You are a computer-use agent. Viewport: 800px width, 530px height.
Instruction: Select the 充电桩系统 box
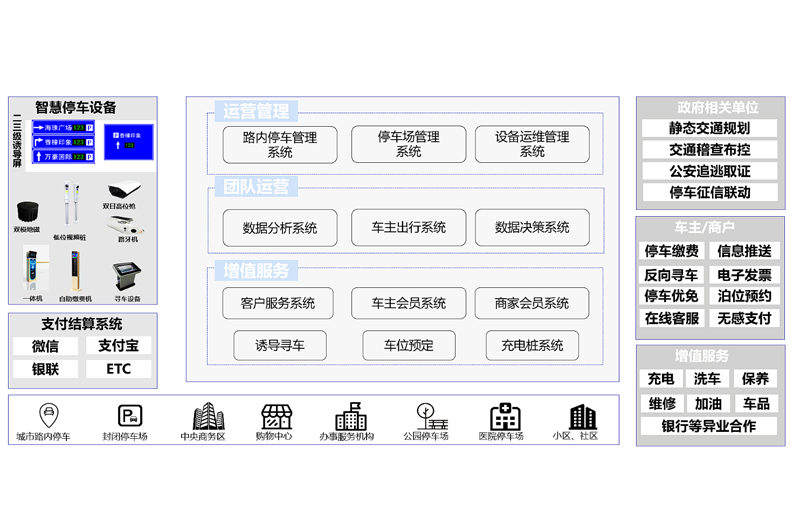point(532,345)
